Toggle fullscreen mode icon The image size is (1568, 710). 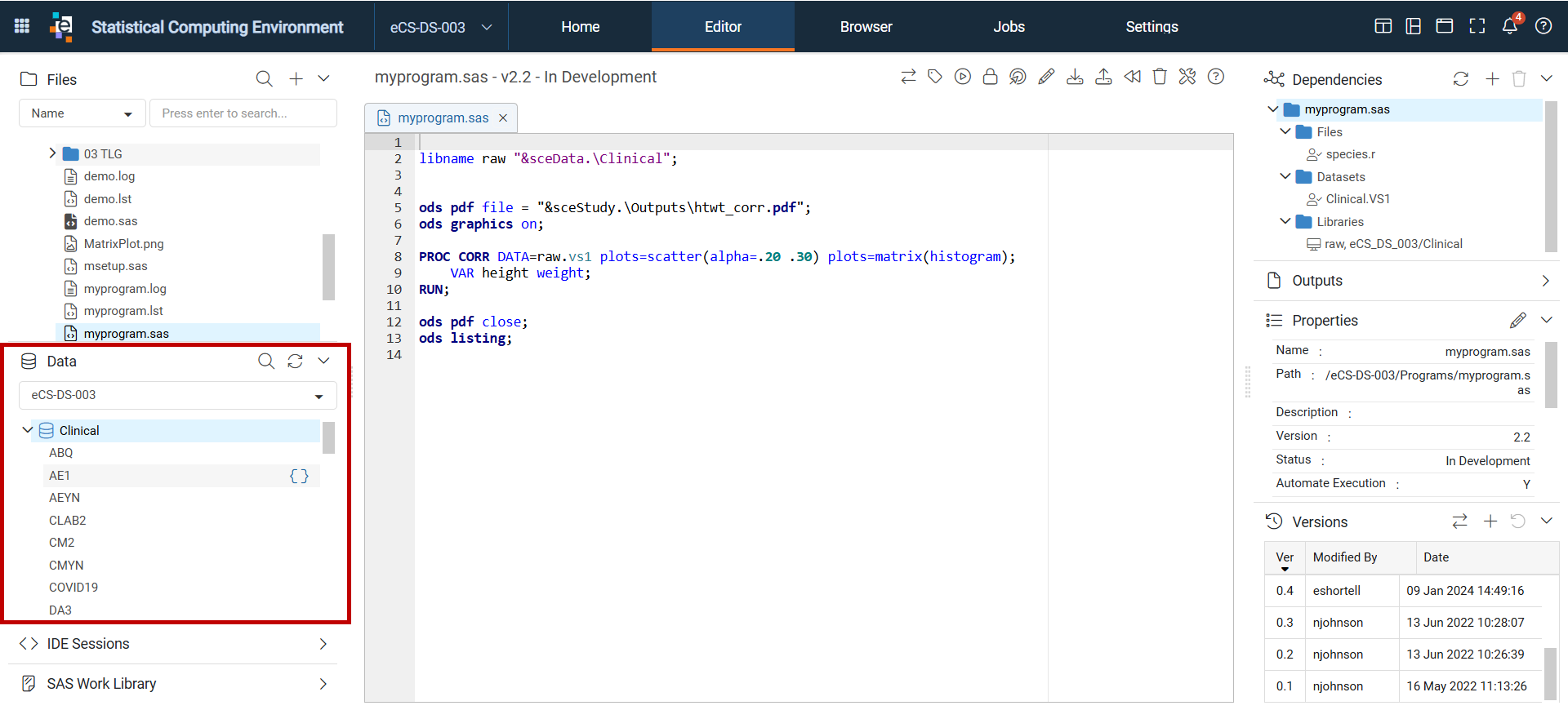[x=1477, y=26]
